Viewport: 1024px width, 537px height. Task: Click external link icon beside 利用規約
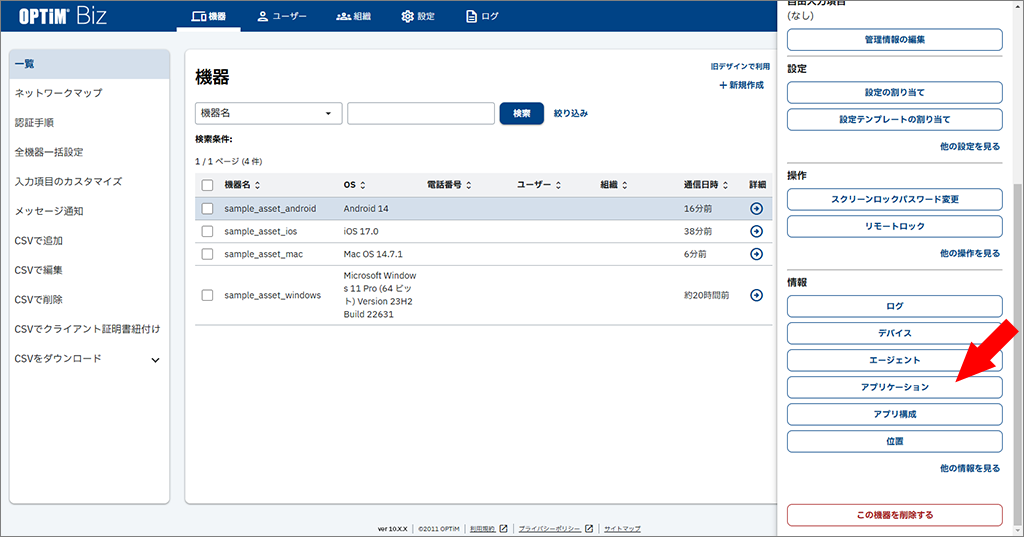tap(504, 529)
